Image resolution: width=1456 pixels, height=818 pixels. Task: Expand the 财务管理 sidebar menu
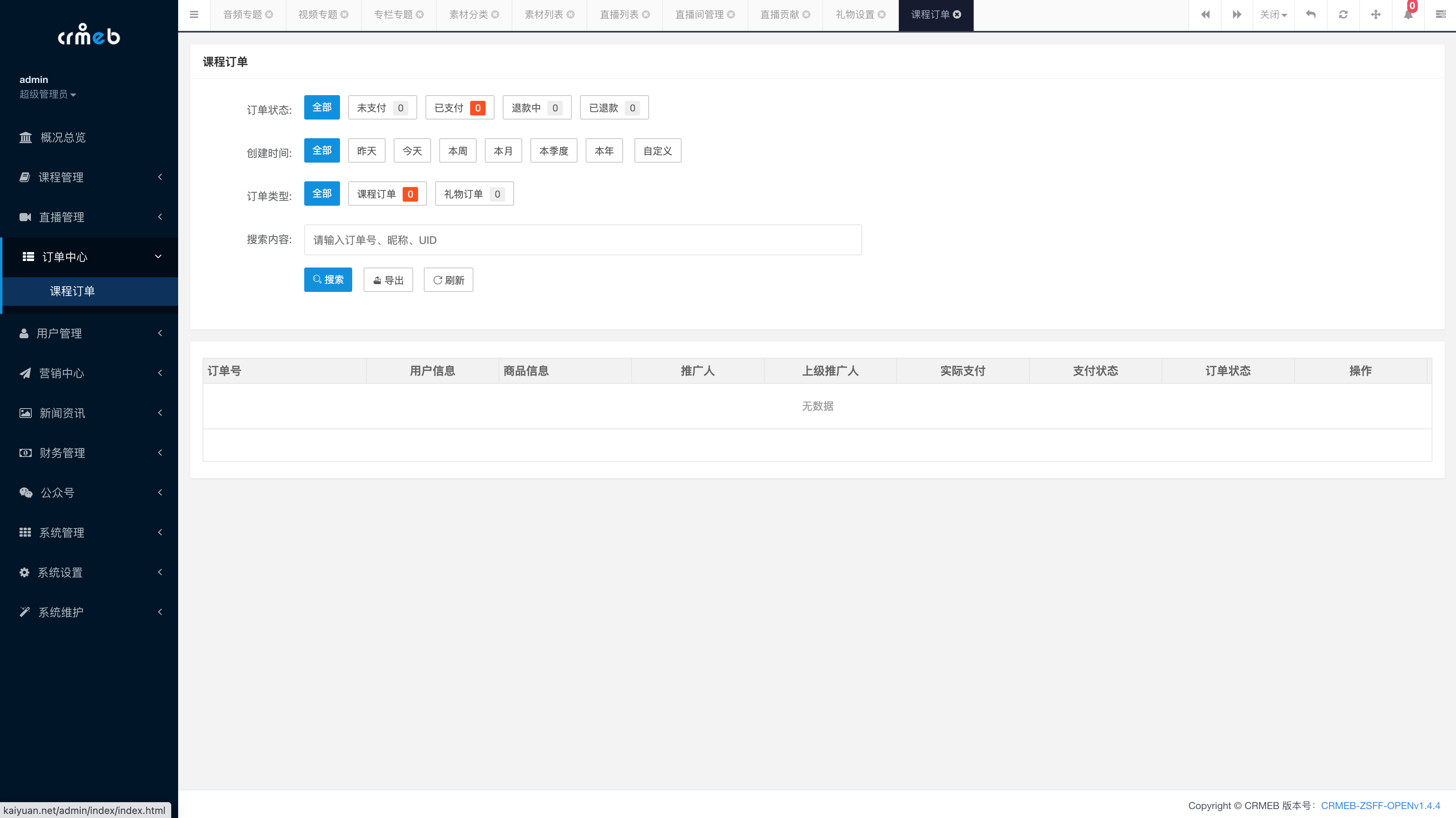pyautogui.click(x=89, y=453)
